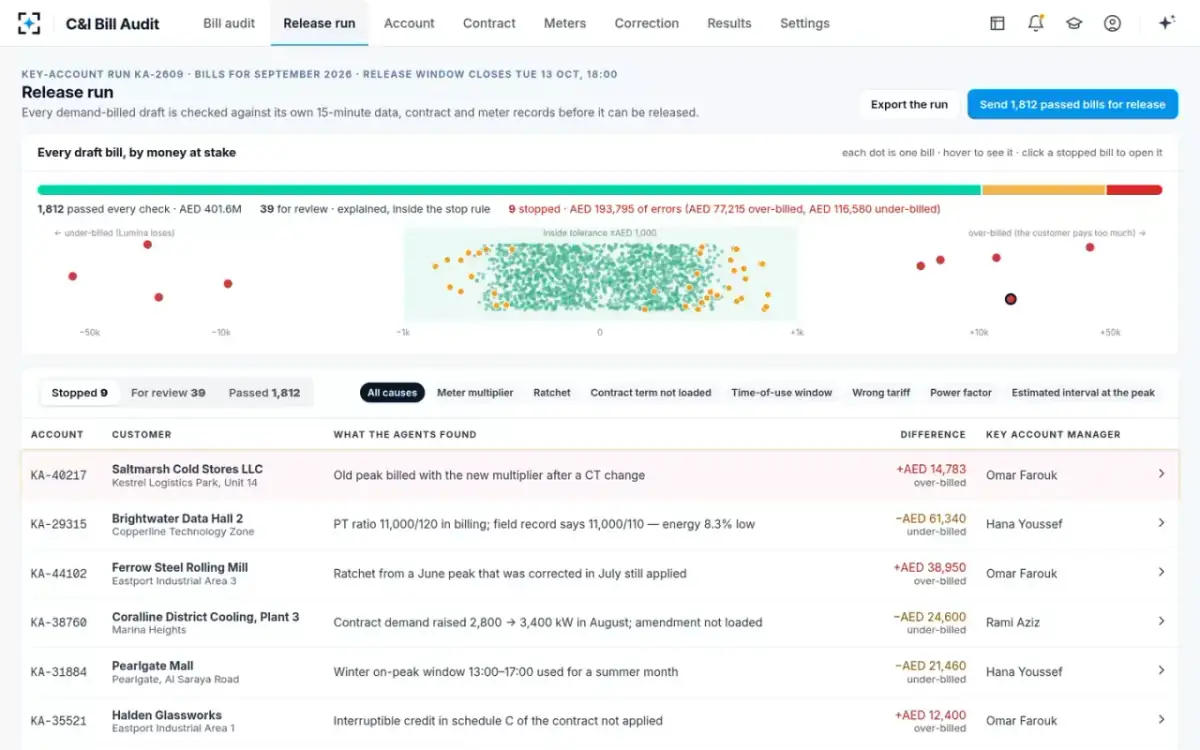Select the All causes filter chip

392,393
